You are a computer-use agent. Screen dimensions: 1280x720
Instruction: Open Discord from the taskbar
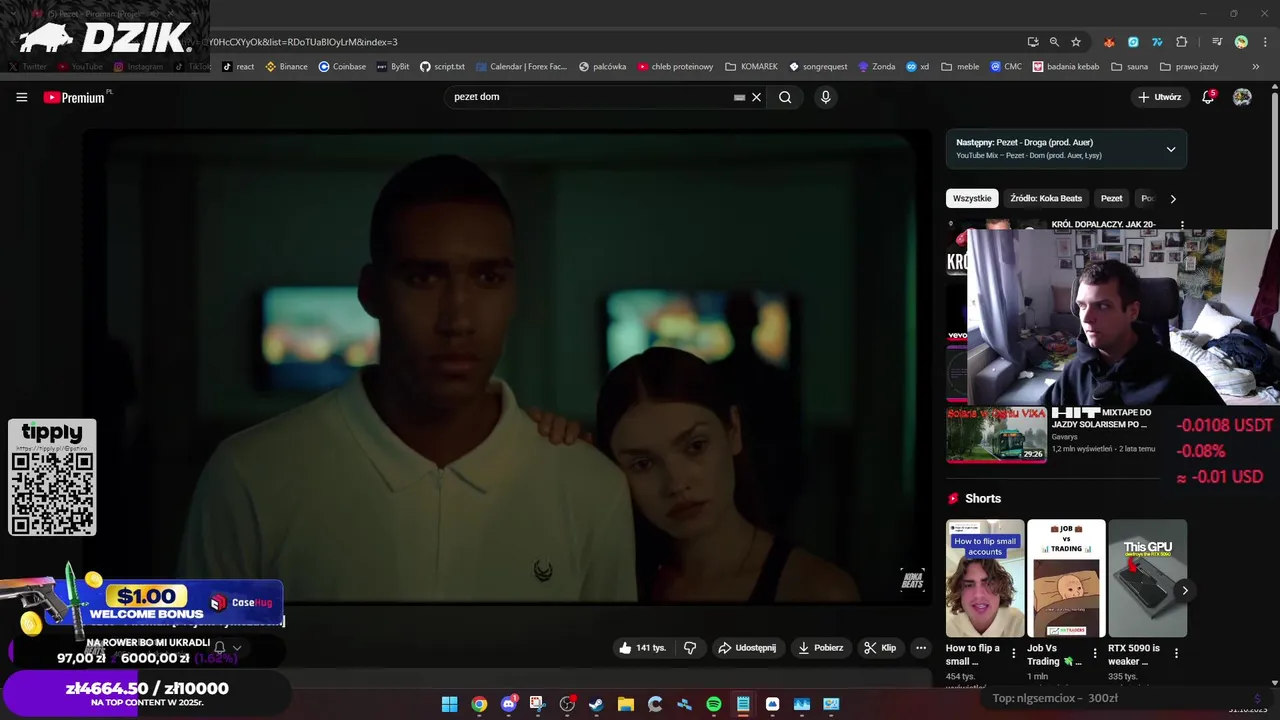[x=508, y=704]
